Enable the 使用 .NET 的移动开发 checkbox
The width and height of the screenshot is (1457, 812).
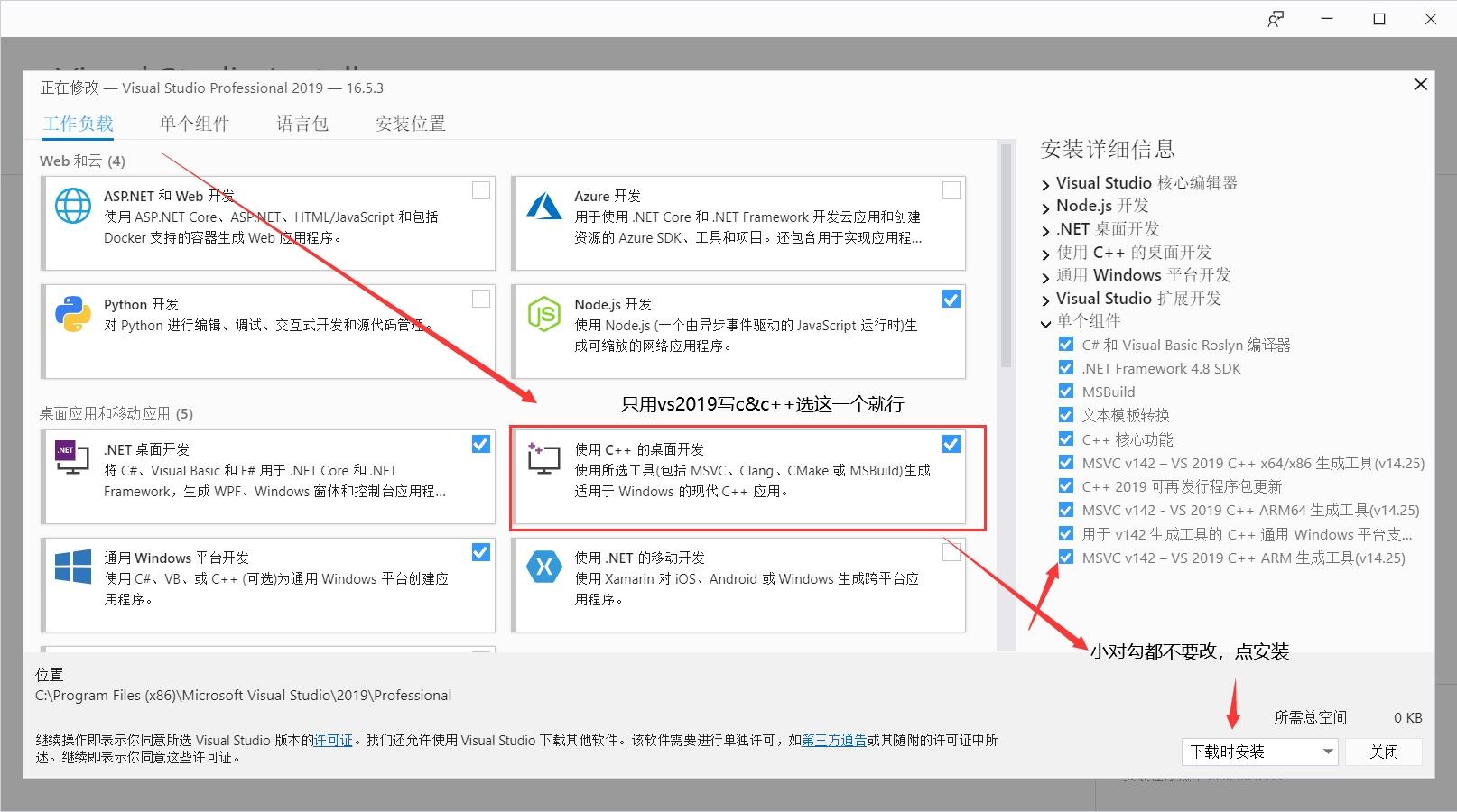point(951,552)
